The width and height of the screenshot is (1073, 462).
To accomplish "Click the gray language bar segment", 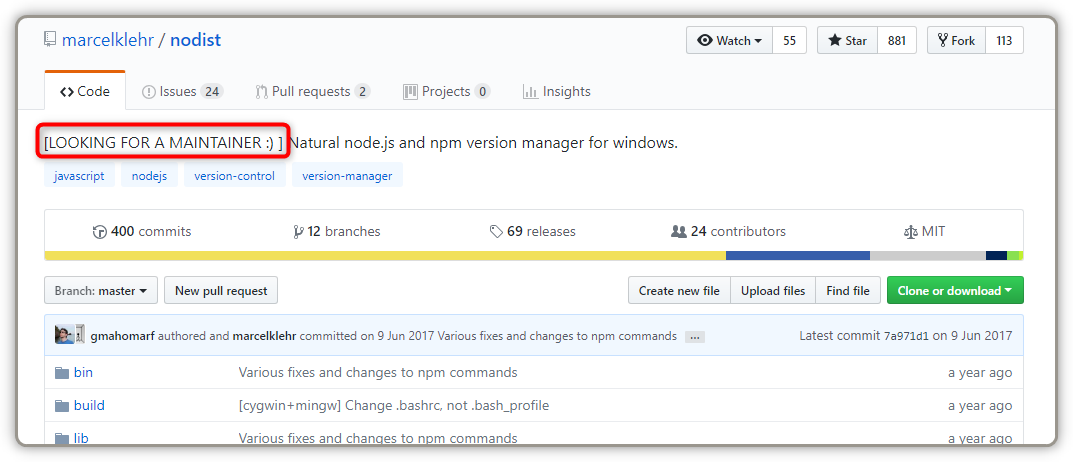I will click(928, 256).
